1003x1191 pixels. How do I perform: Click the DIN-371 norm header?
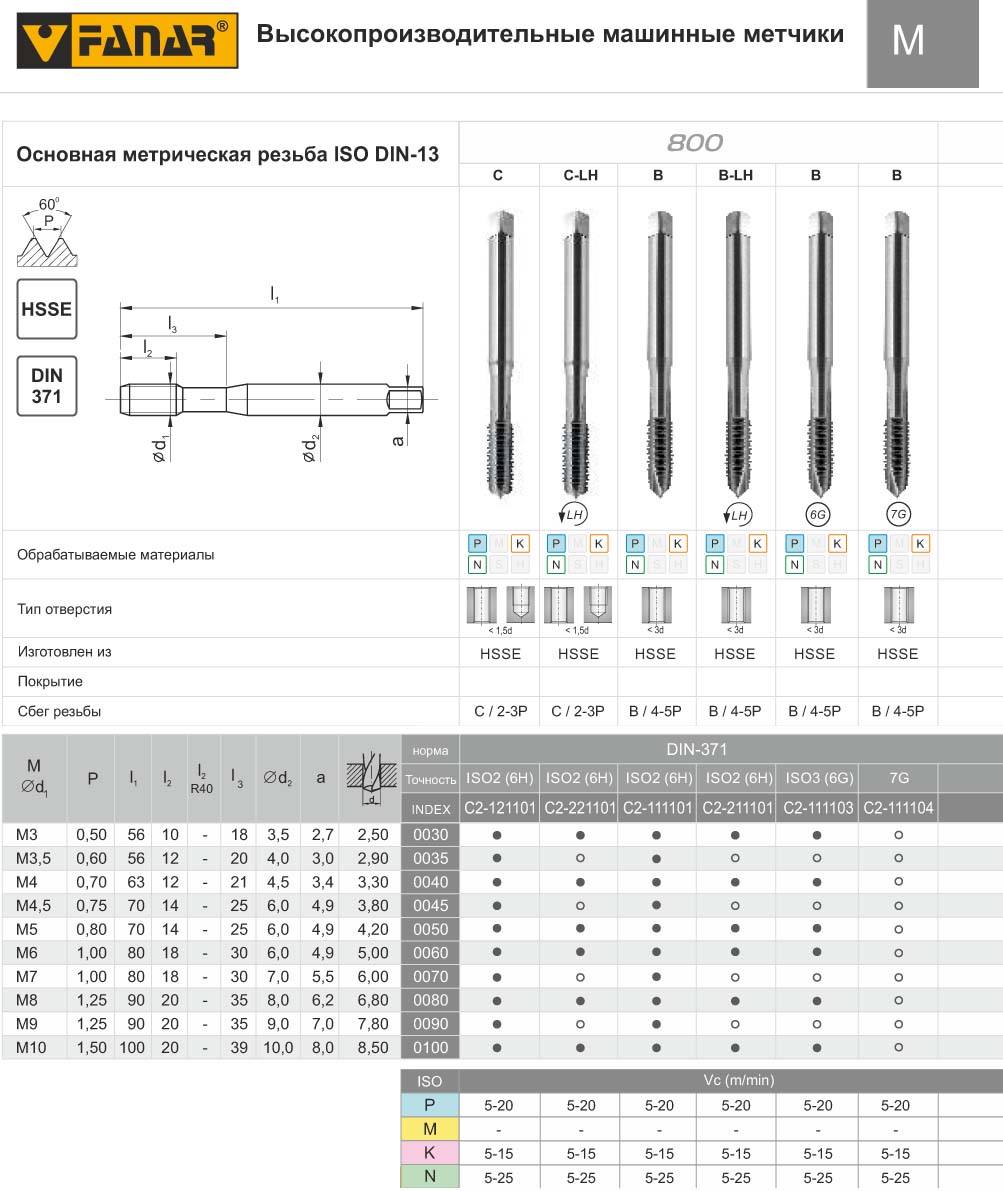click(x=697, y=750)
